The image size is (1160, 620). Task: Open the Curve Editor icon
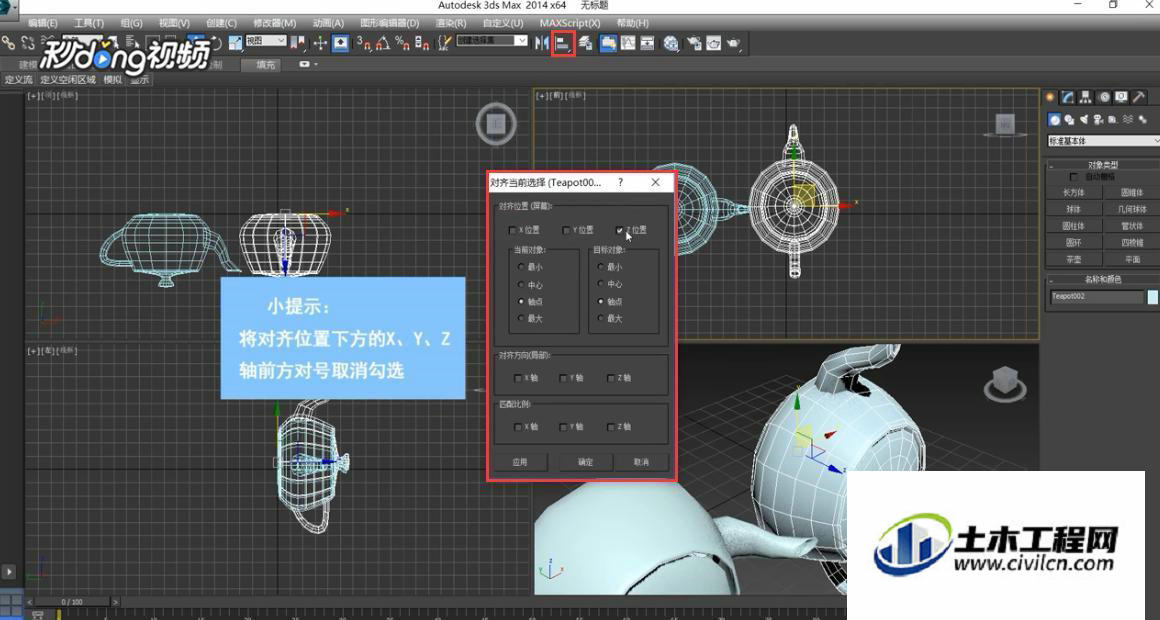tap(628, 44)
